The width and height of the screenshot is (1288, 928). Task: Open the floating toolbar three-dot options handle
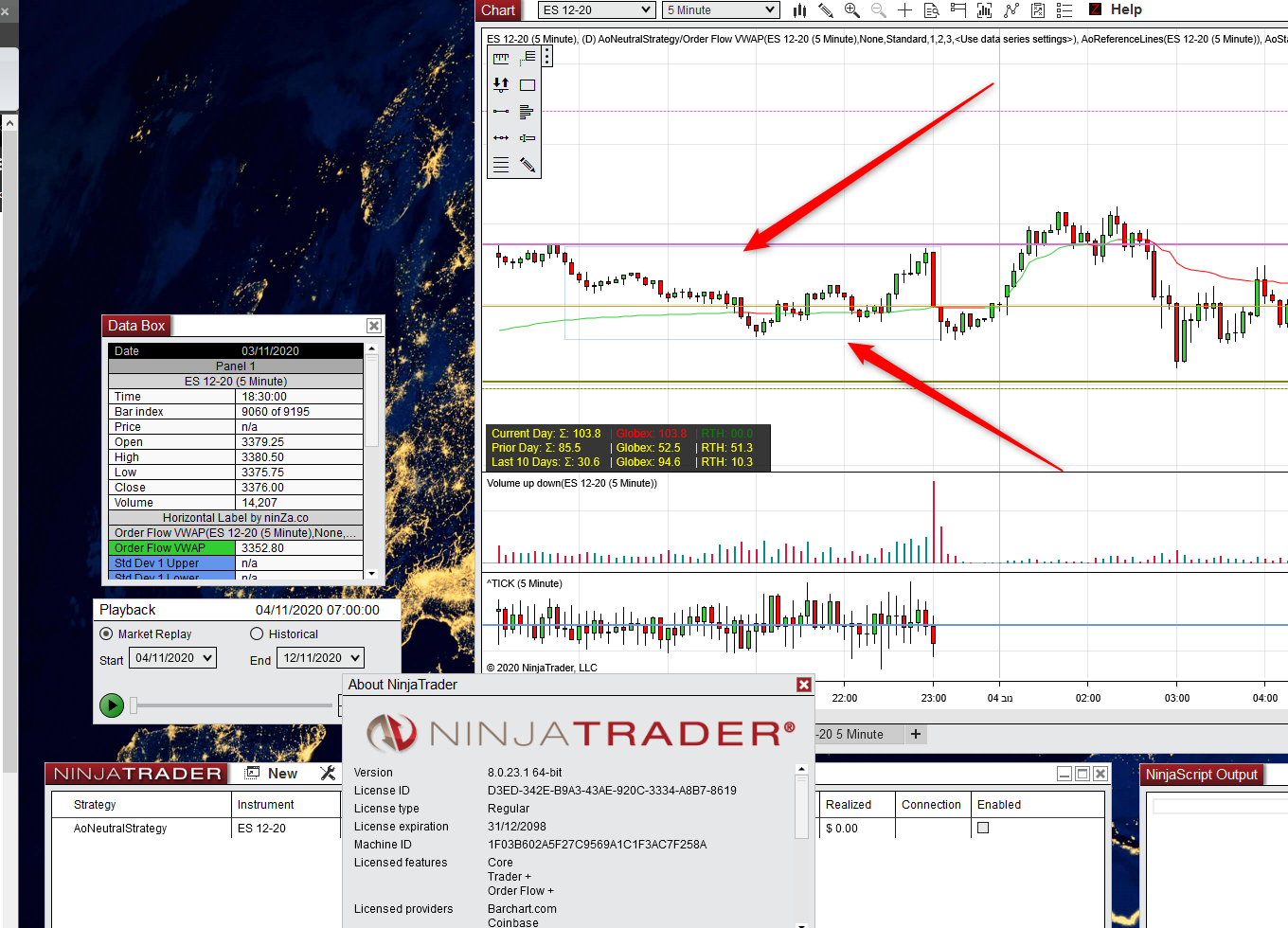547,57
